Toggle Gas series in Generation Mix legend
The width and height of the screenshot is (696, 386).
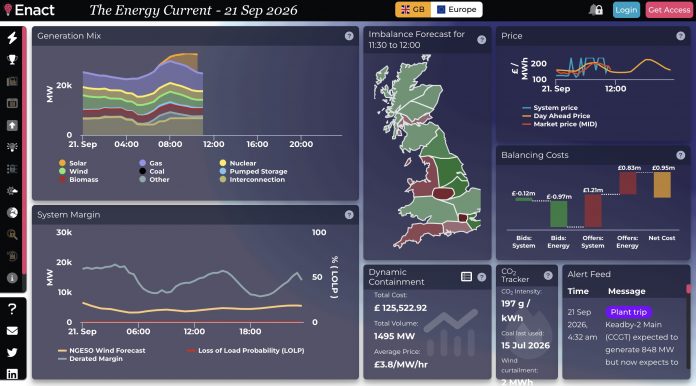[x=150, y=163]
